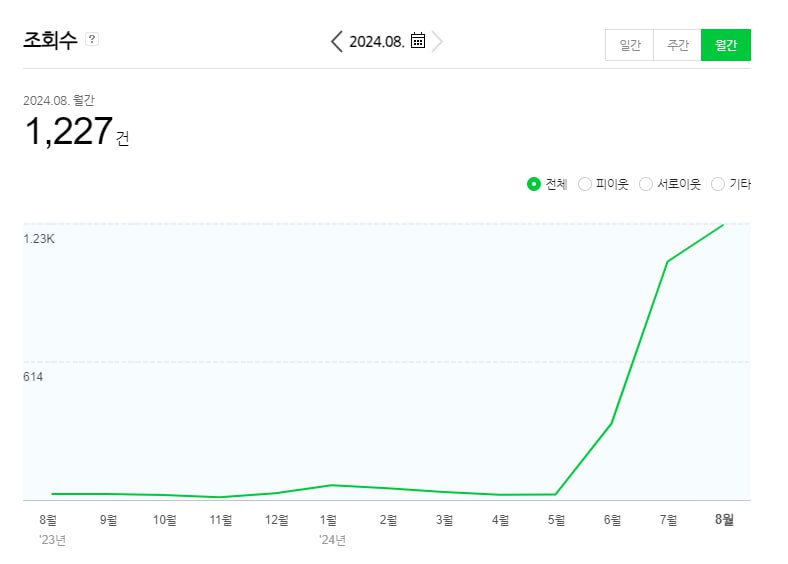The width and height of the screenshot is (788, 564).
Task: Click the 8월 '23년 axis label
Action: [x=49, y=520]
